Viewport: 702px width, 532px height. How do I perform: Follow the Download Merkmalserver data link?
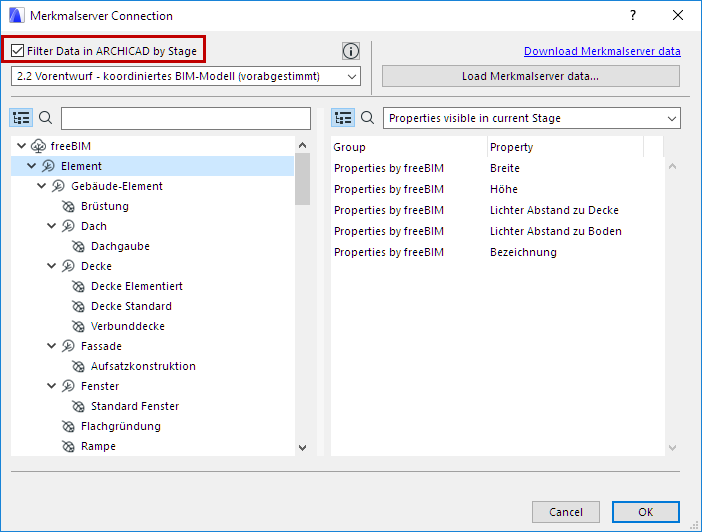tap(602, 51)
